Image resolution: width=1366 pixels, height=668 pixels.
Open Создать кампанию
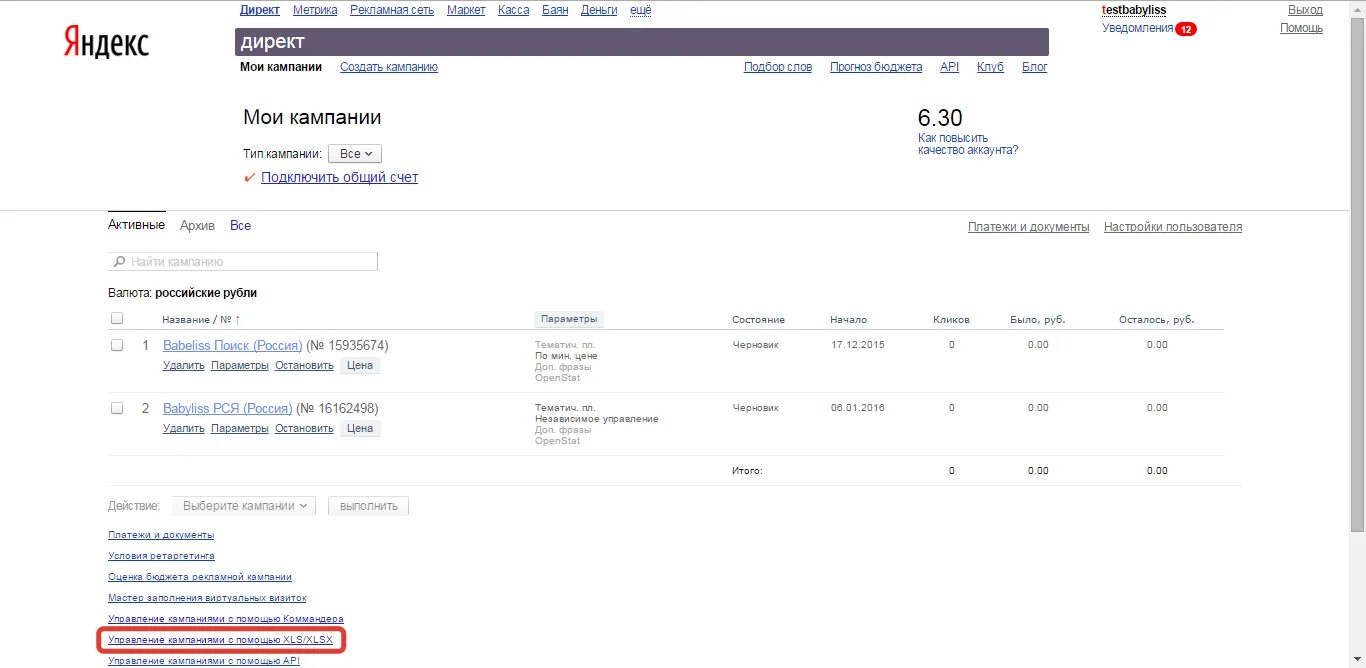tap(389, 67)
